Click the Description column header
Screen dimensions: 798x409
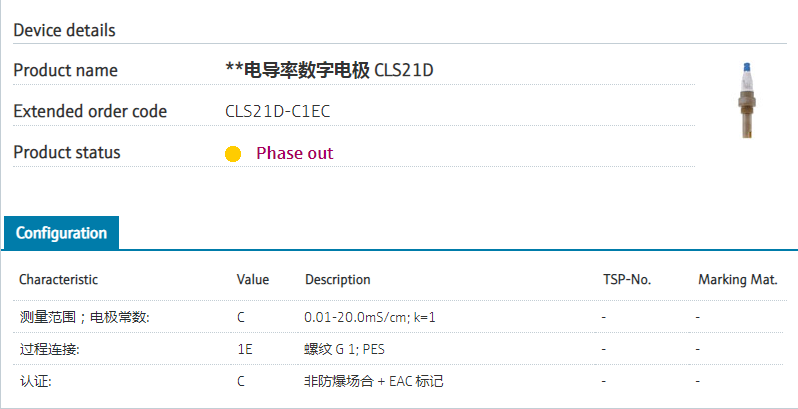pyautogui.click(x=337, y=279)
